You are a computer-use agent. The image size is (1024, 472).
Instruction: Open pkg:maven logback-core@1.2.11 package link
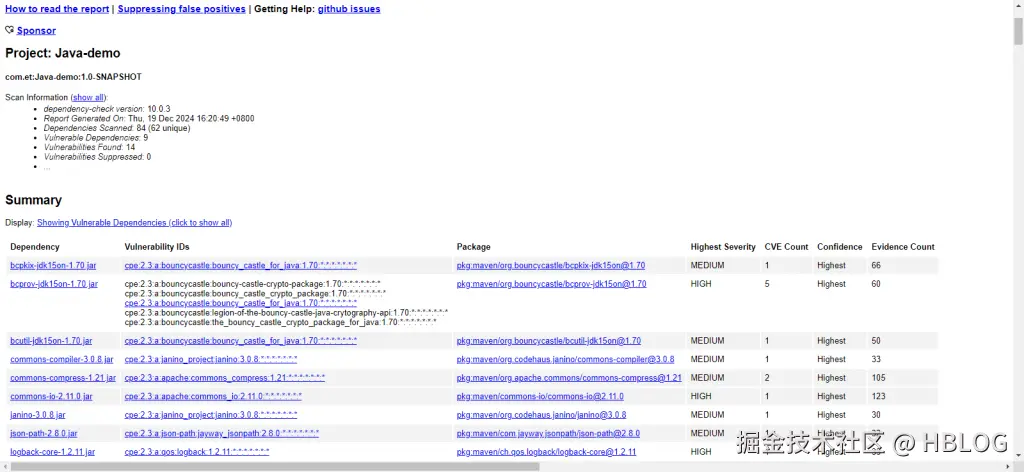click(x=547, y=452)
